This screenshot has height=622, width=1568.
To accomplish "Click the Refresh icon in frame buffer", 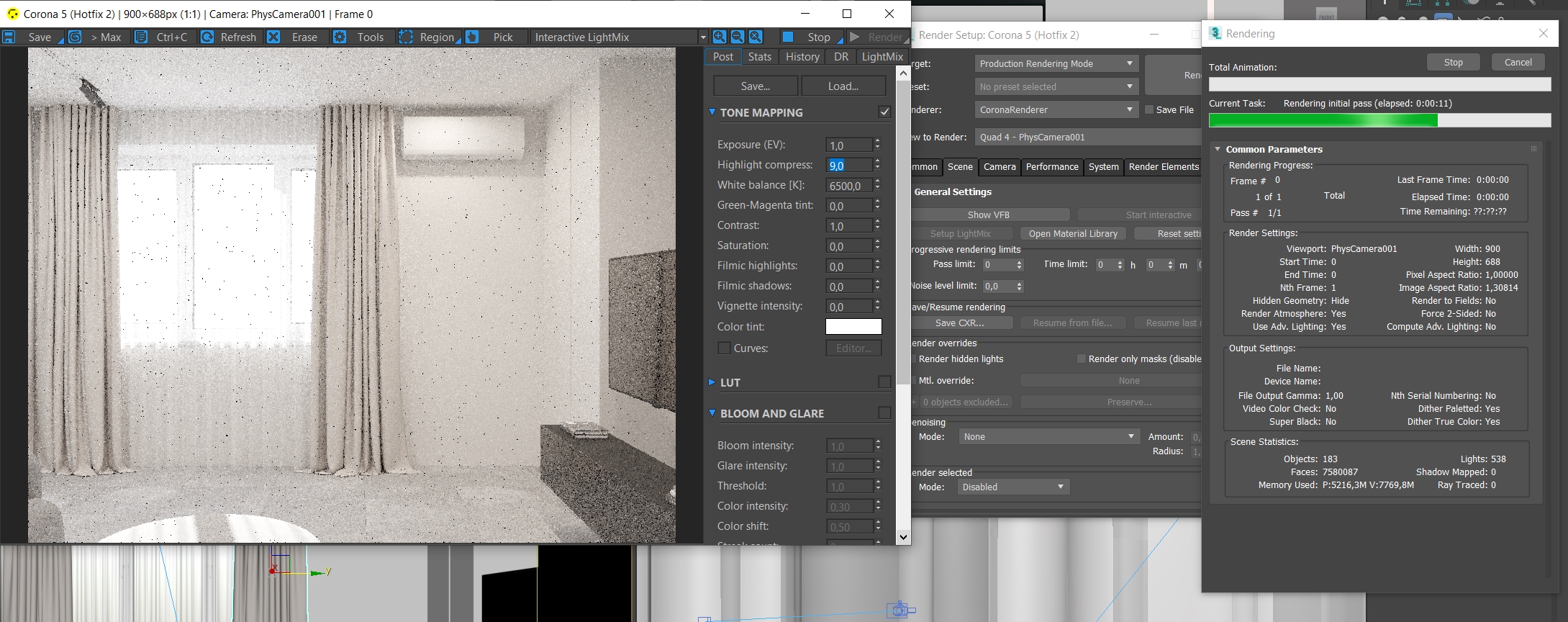I will pos(207,37).
